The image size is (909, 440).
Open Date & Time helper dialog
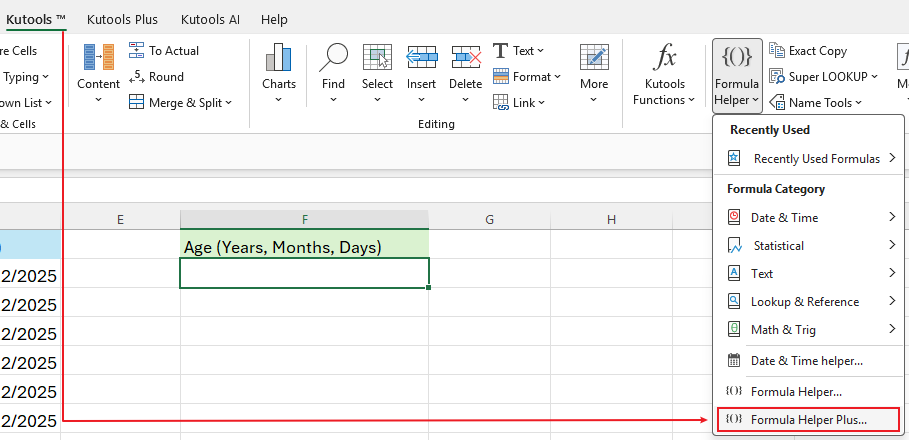click(809, 361)
